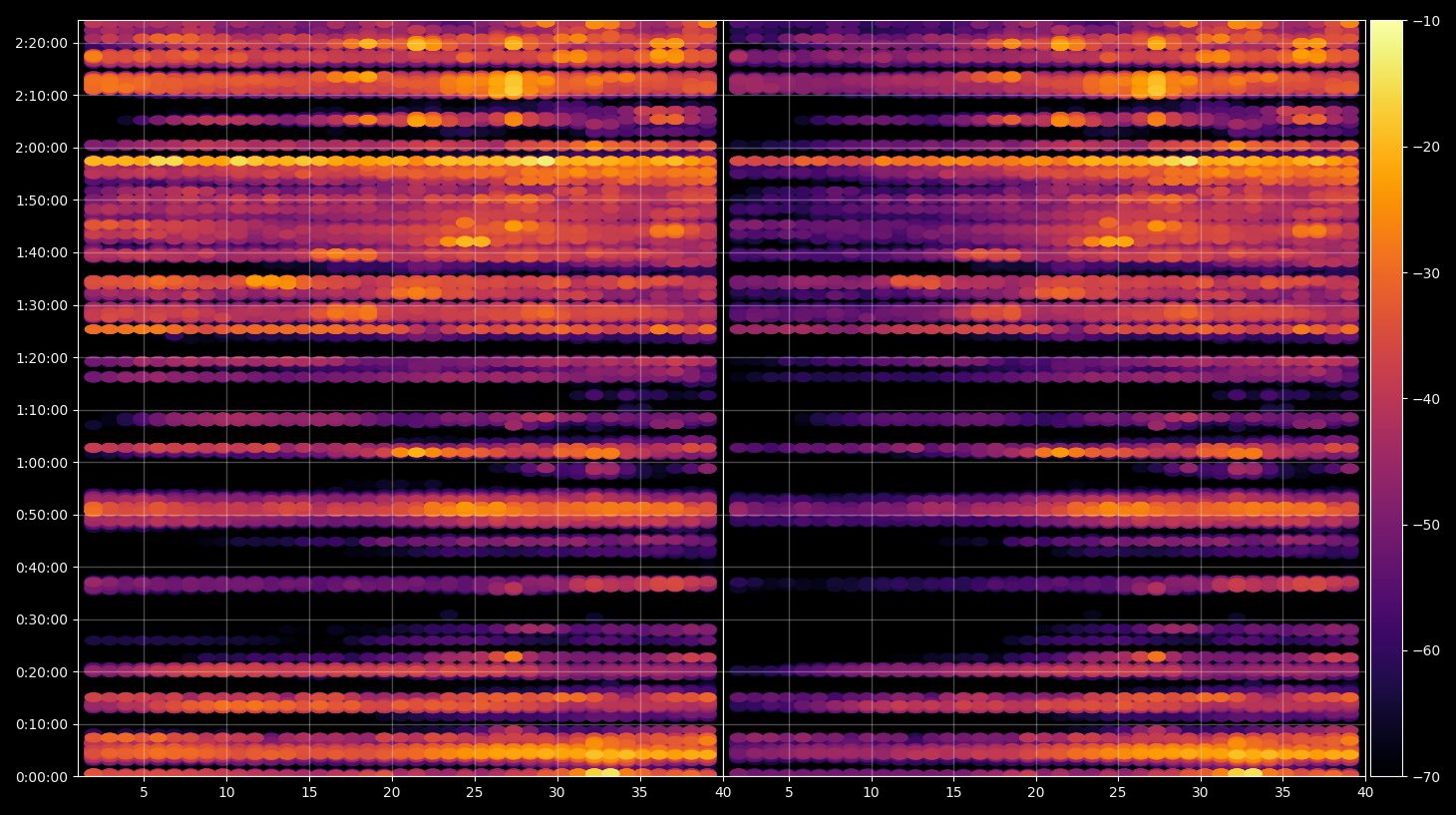Click the 0:10:00 y-axis tick label
Screen dimensions: 1456x815
tap(42, 724)
